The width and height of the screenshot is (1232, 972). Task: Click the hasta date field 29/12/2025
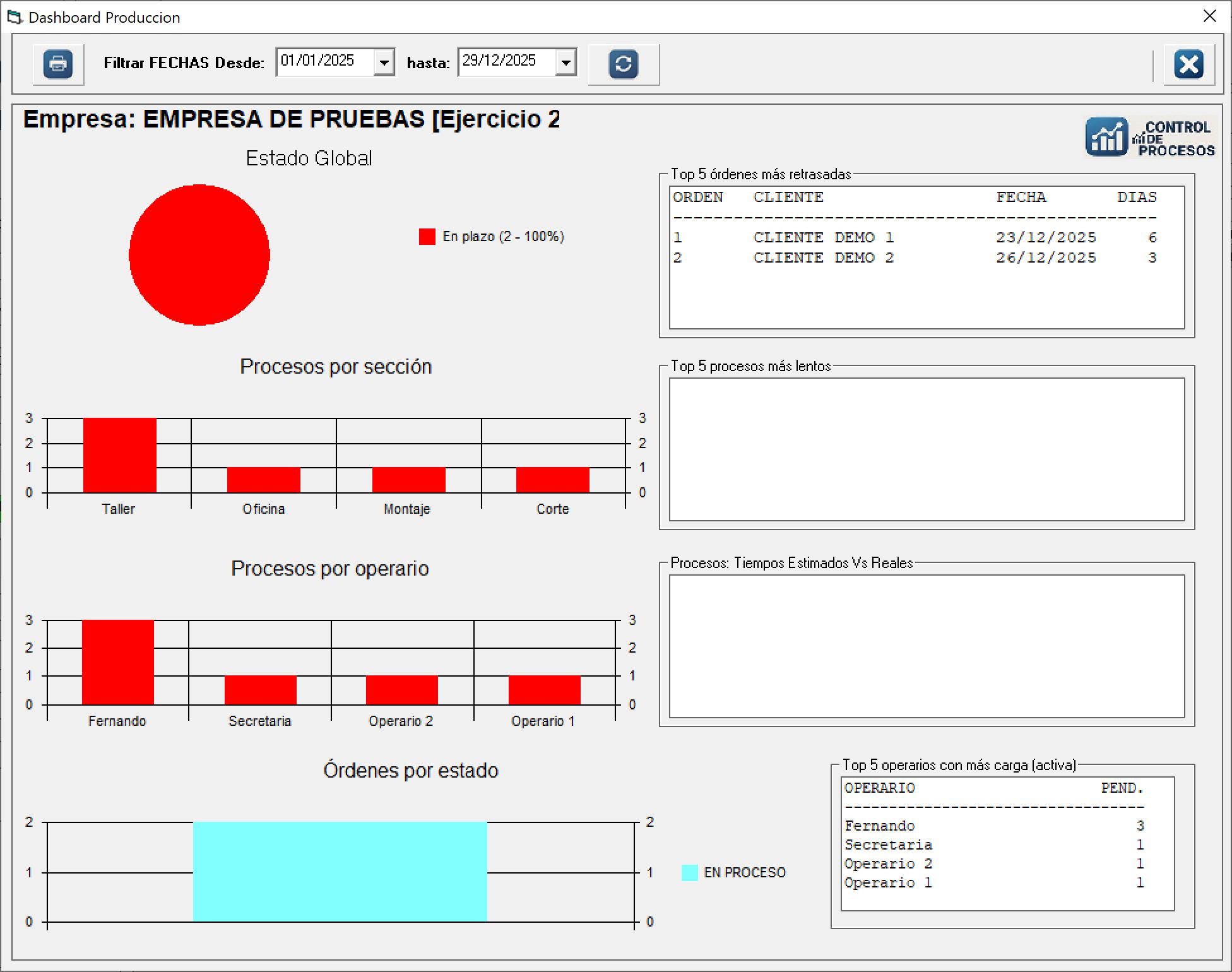pos(505,61)
